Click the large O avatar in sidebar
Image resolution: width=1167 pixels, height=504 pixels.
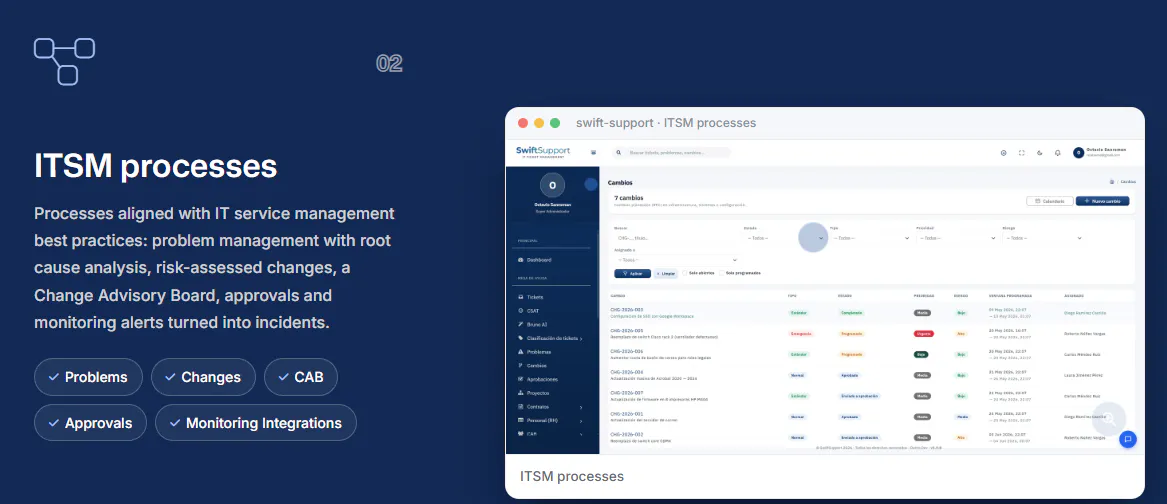pos(552,185)
